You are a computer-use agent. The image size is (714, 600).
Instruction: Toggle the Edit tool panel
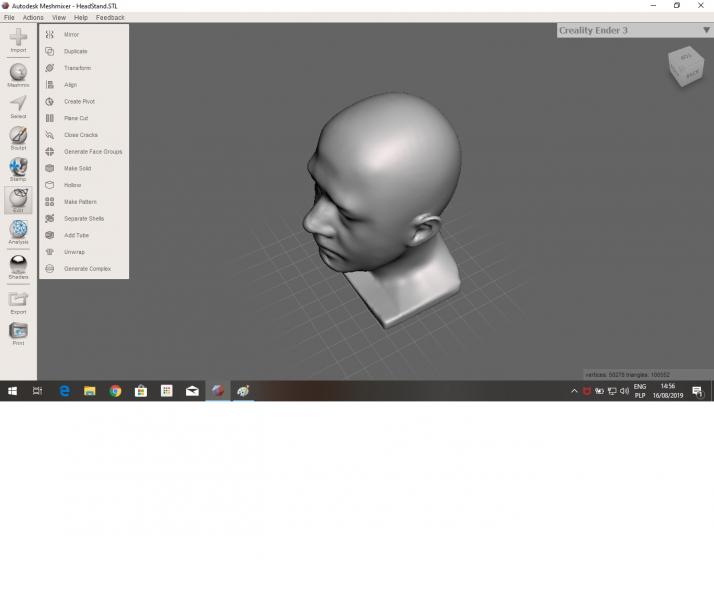click(x=18, y=199)
